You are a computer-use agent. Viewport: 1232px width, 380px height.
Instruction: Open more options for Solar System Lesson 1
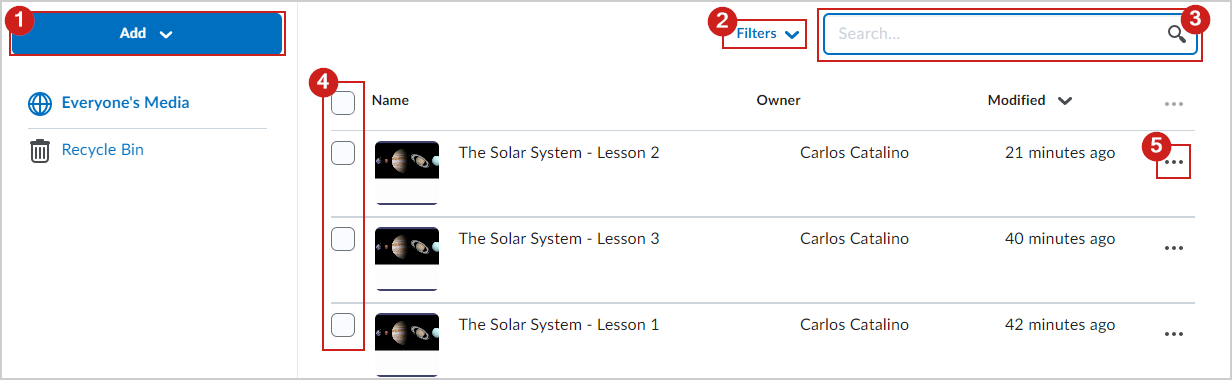point(1174,334)
